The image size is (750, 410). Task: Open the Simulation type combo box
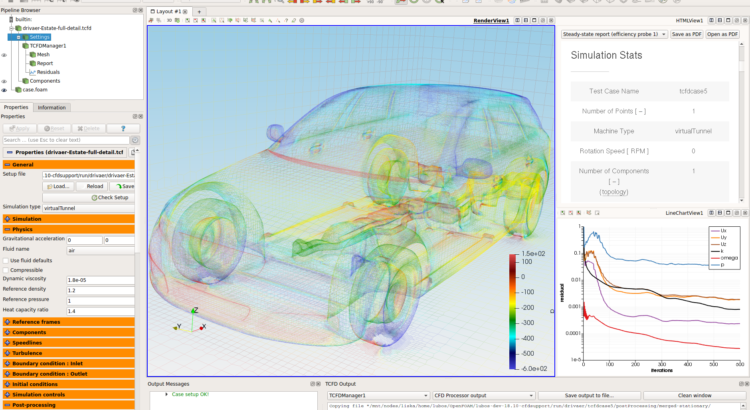[x=88, y=208]
